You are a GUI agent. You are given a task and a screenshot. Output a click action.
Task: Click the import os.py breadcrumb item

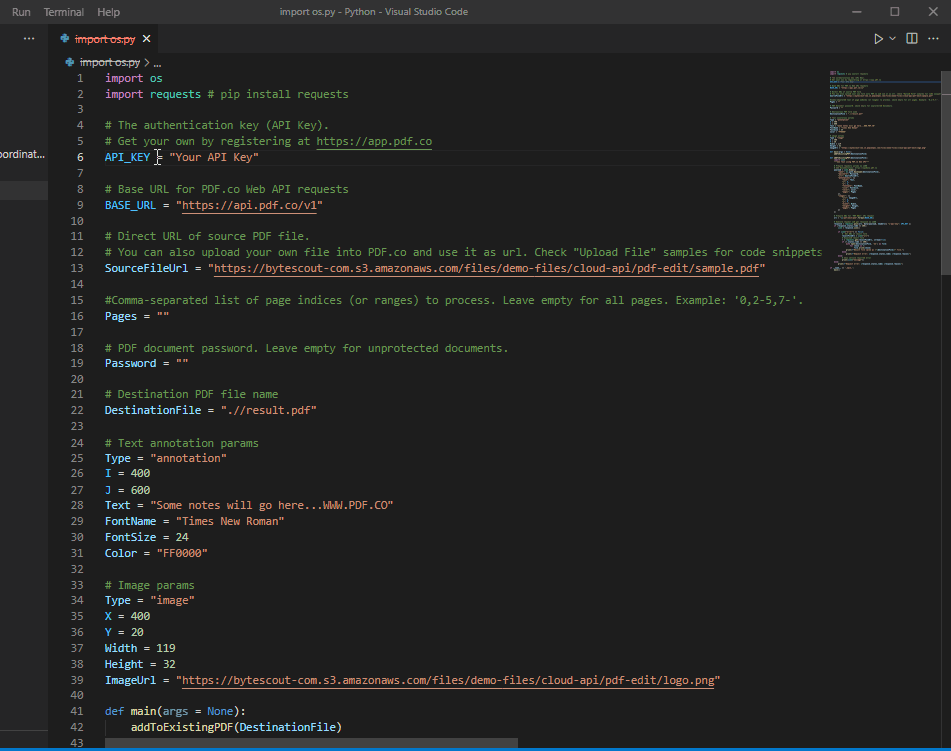click(110, 62)
